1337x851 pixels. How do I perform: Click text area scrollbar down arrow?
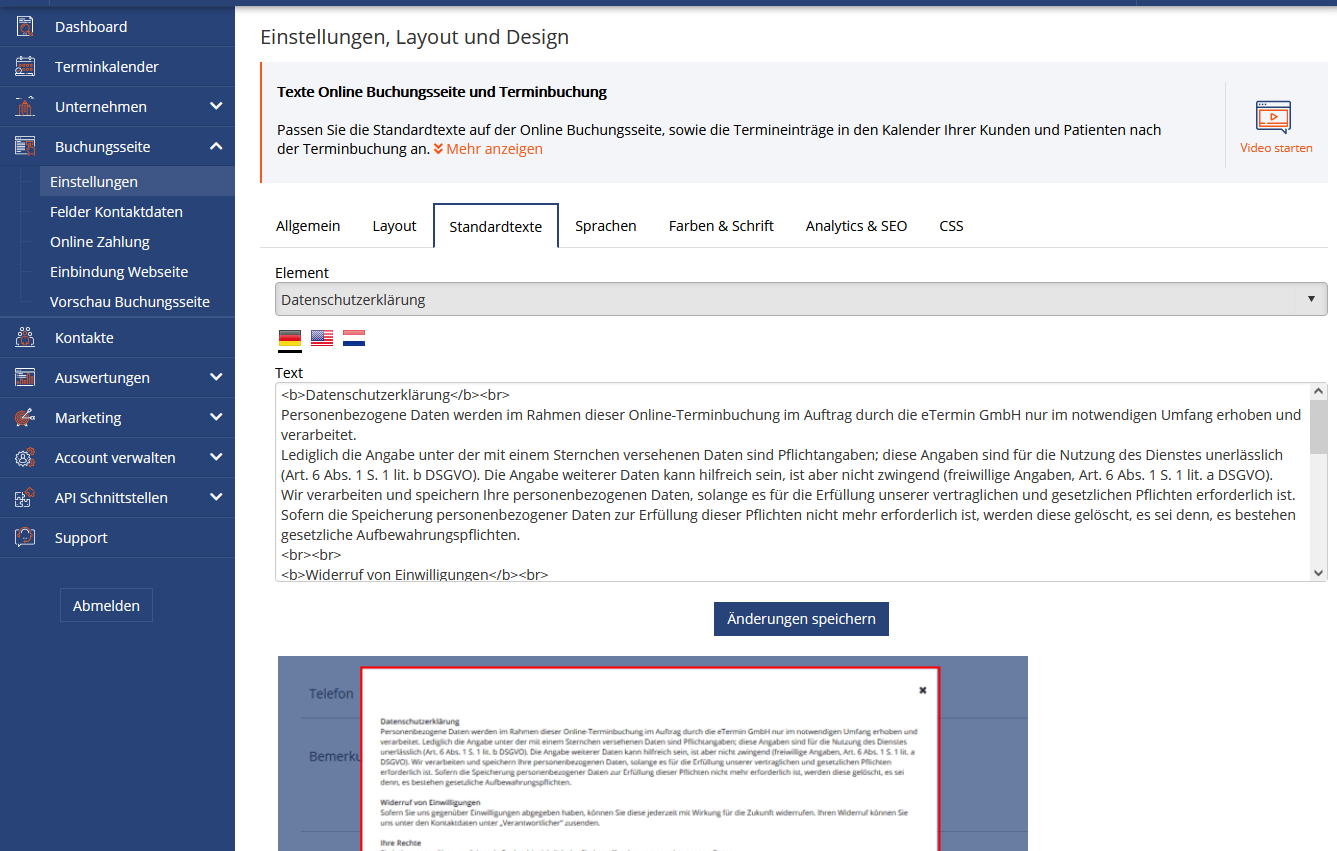pyautogui.click(x=1318, y=572)
